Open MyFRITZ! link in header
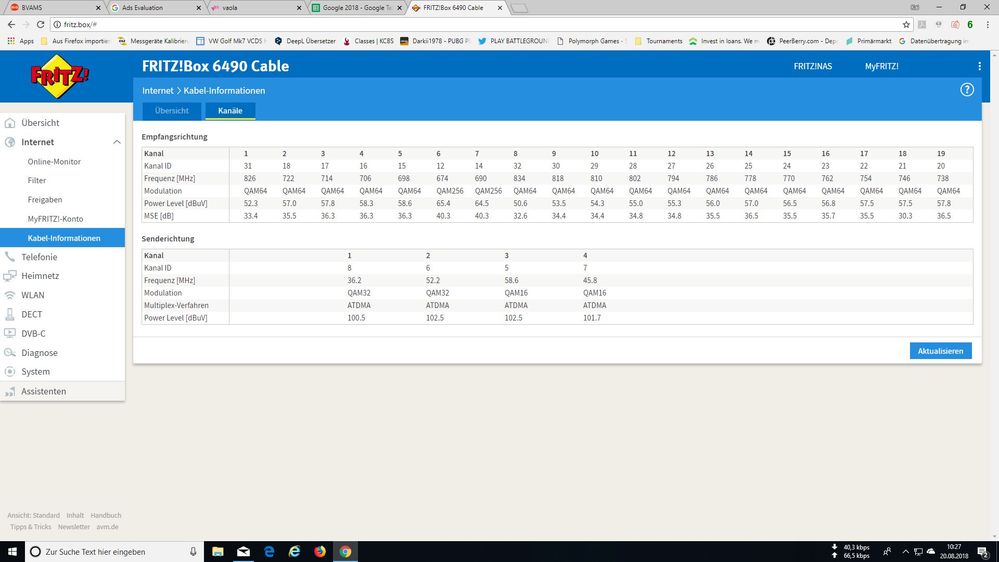 click(881, 66)
